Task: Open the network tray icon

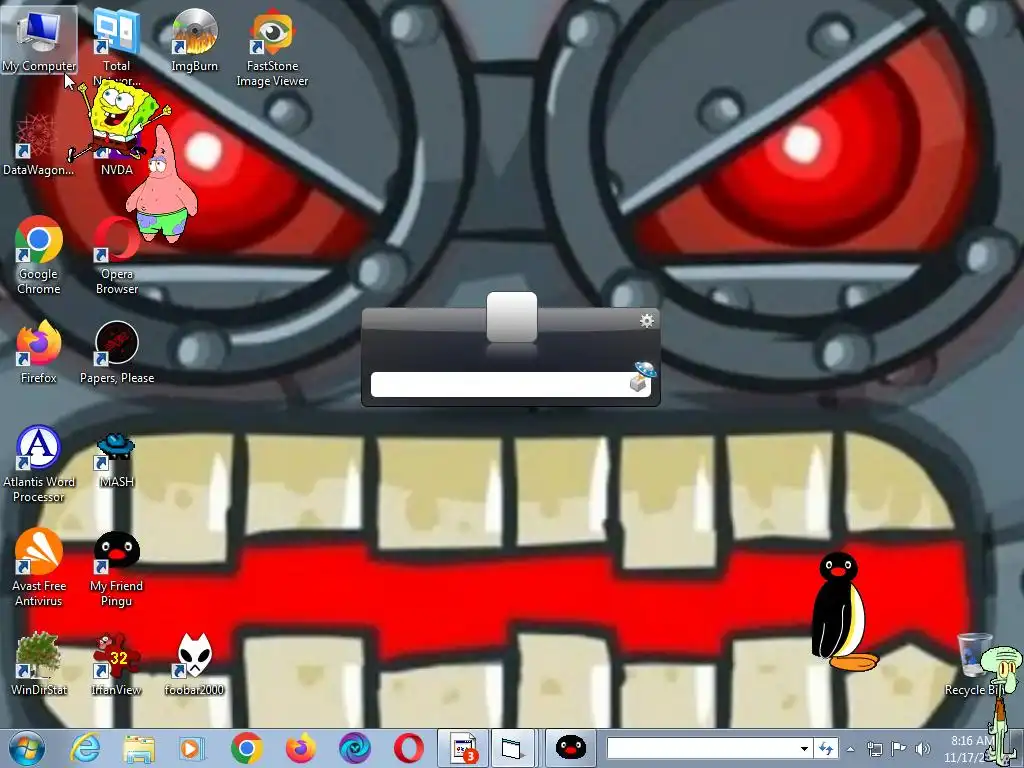Action: [x=874, y=749]
